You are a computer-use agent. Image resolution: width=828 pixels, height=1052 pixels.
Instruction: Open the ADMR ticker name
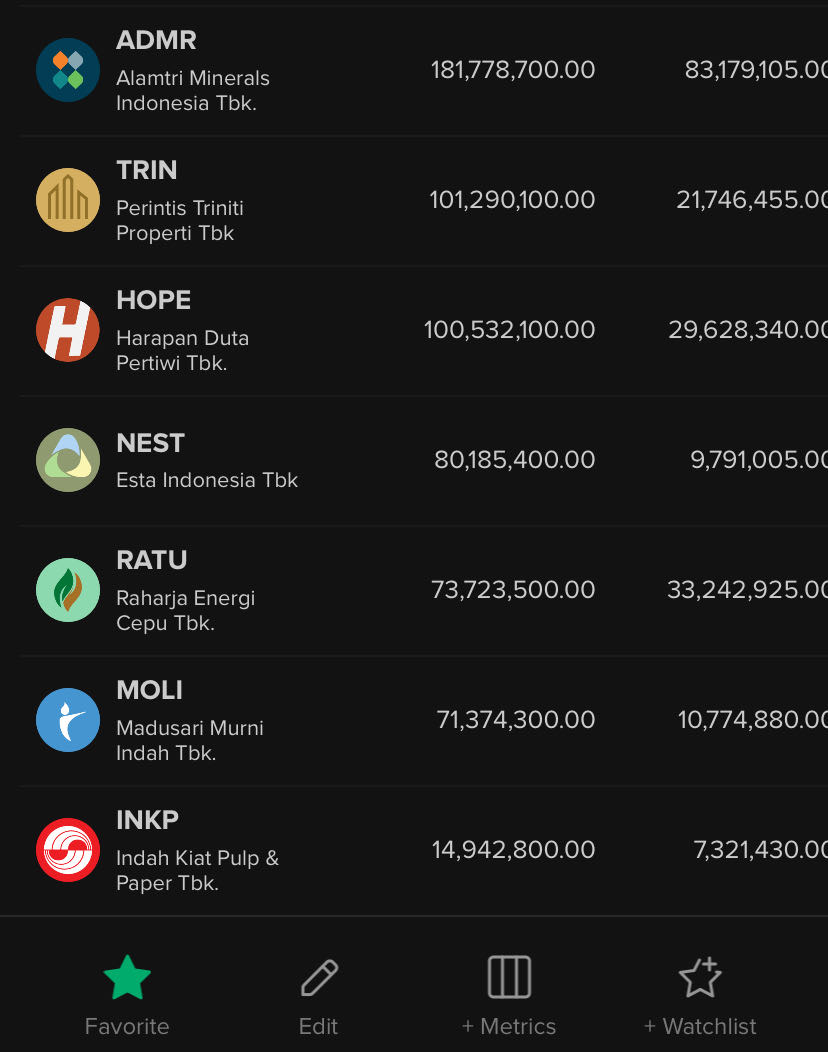click(156, 41)
